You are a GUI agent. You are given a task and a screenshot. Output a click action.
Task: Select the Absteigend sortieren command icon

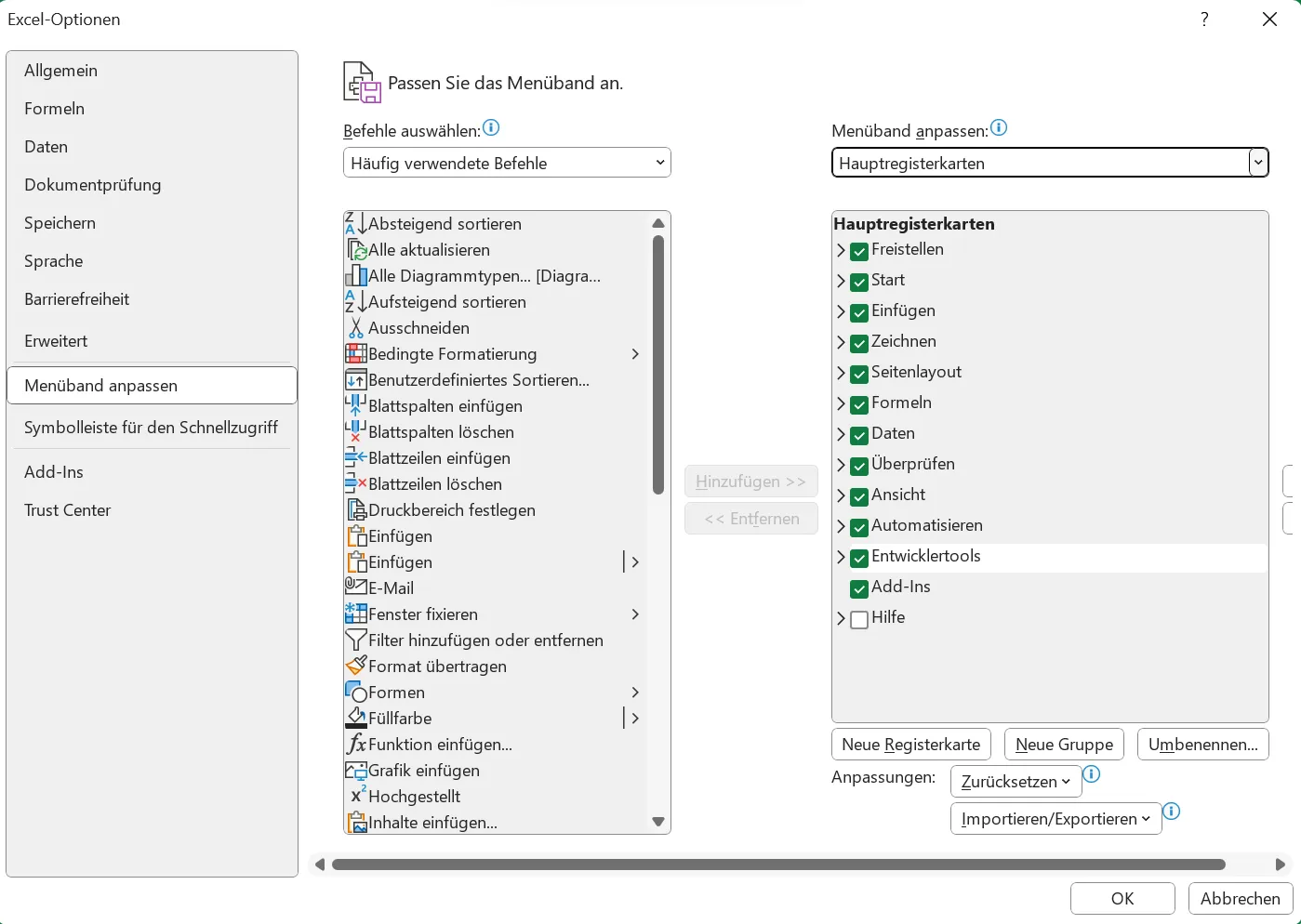tap(356, 224)
